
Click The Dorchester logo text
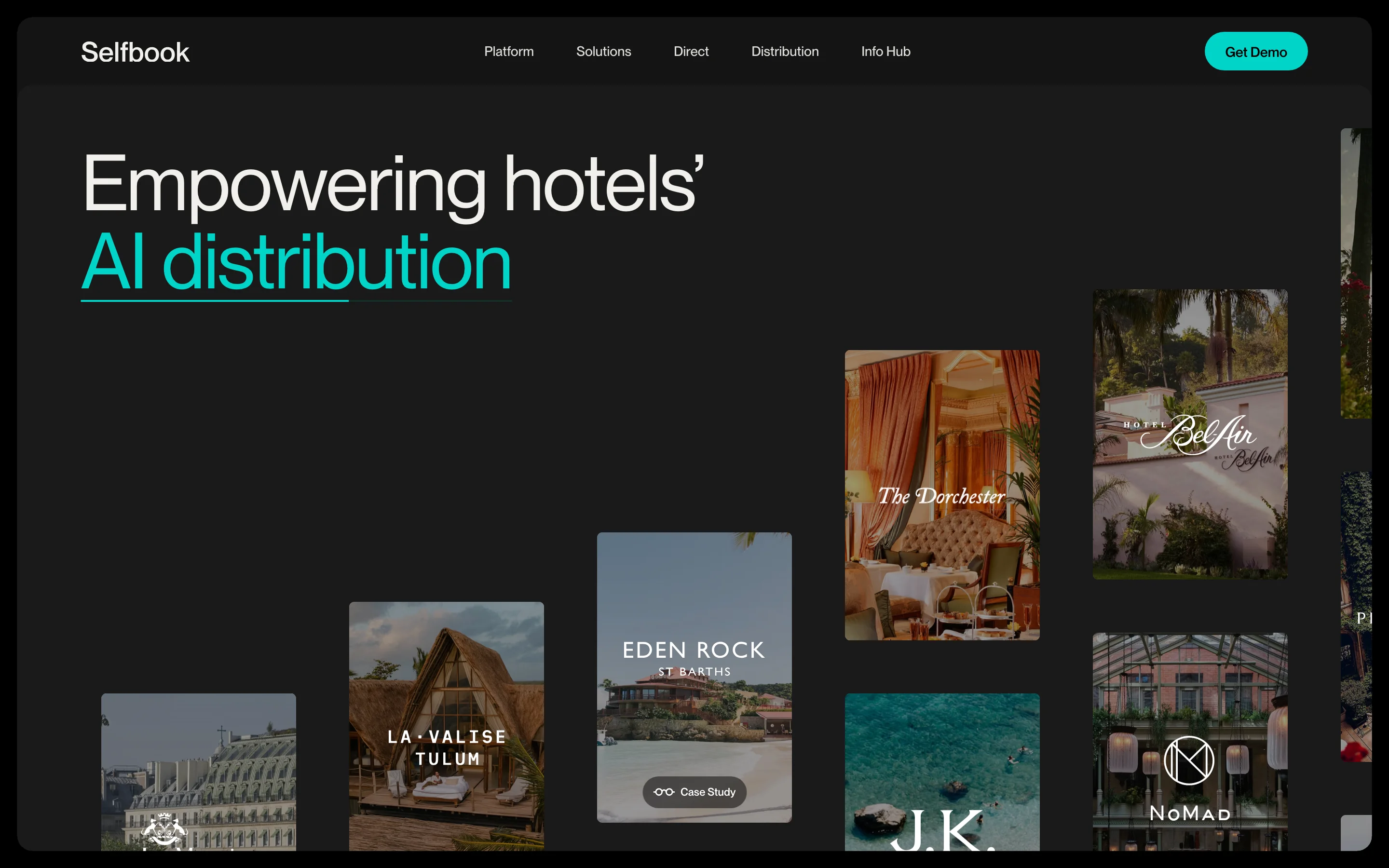(x=941, y=496)
